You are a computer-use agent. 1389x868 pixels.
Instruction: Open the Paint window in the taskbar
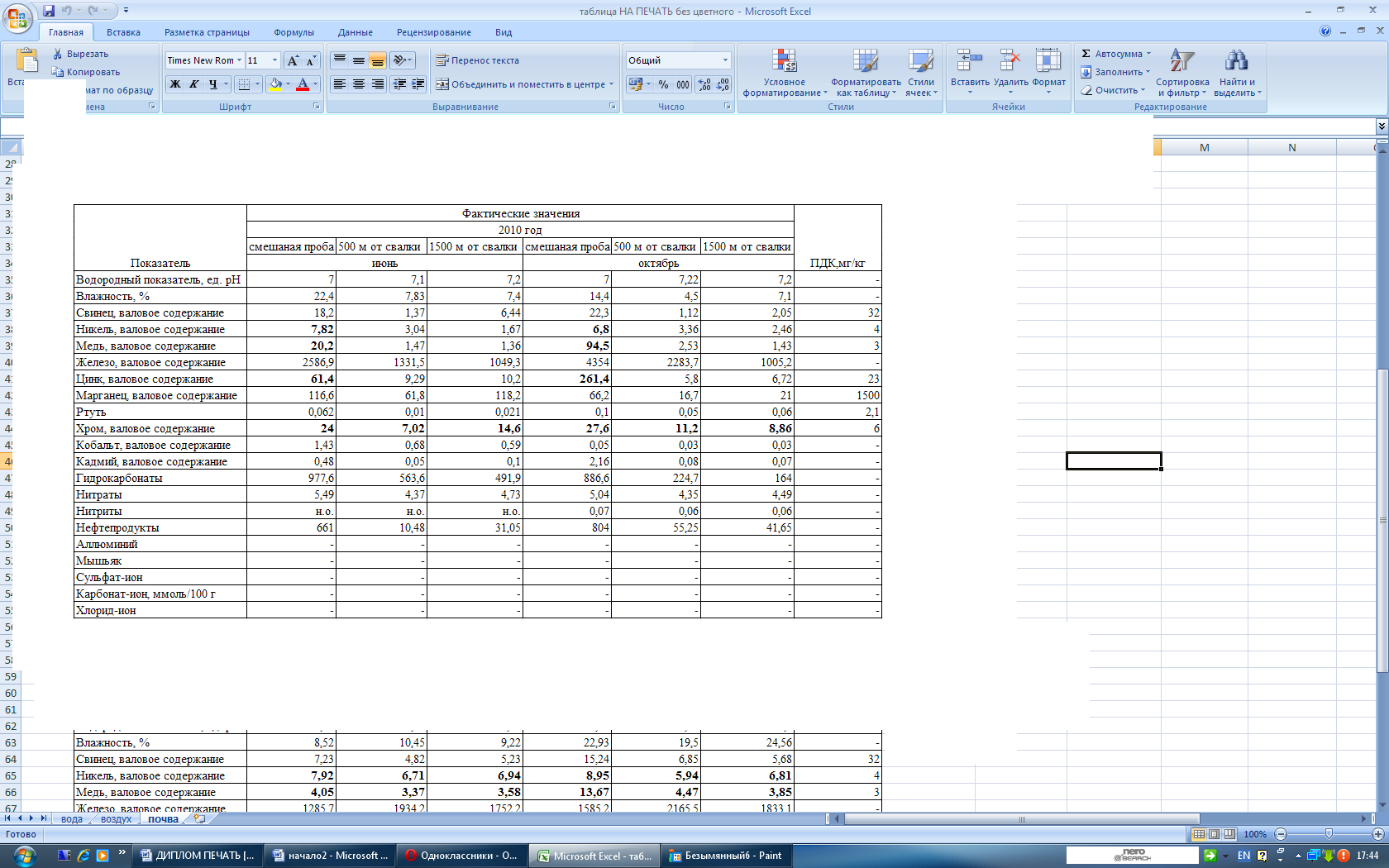coord(726,856)
